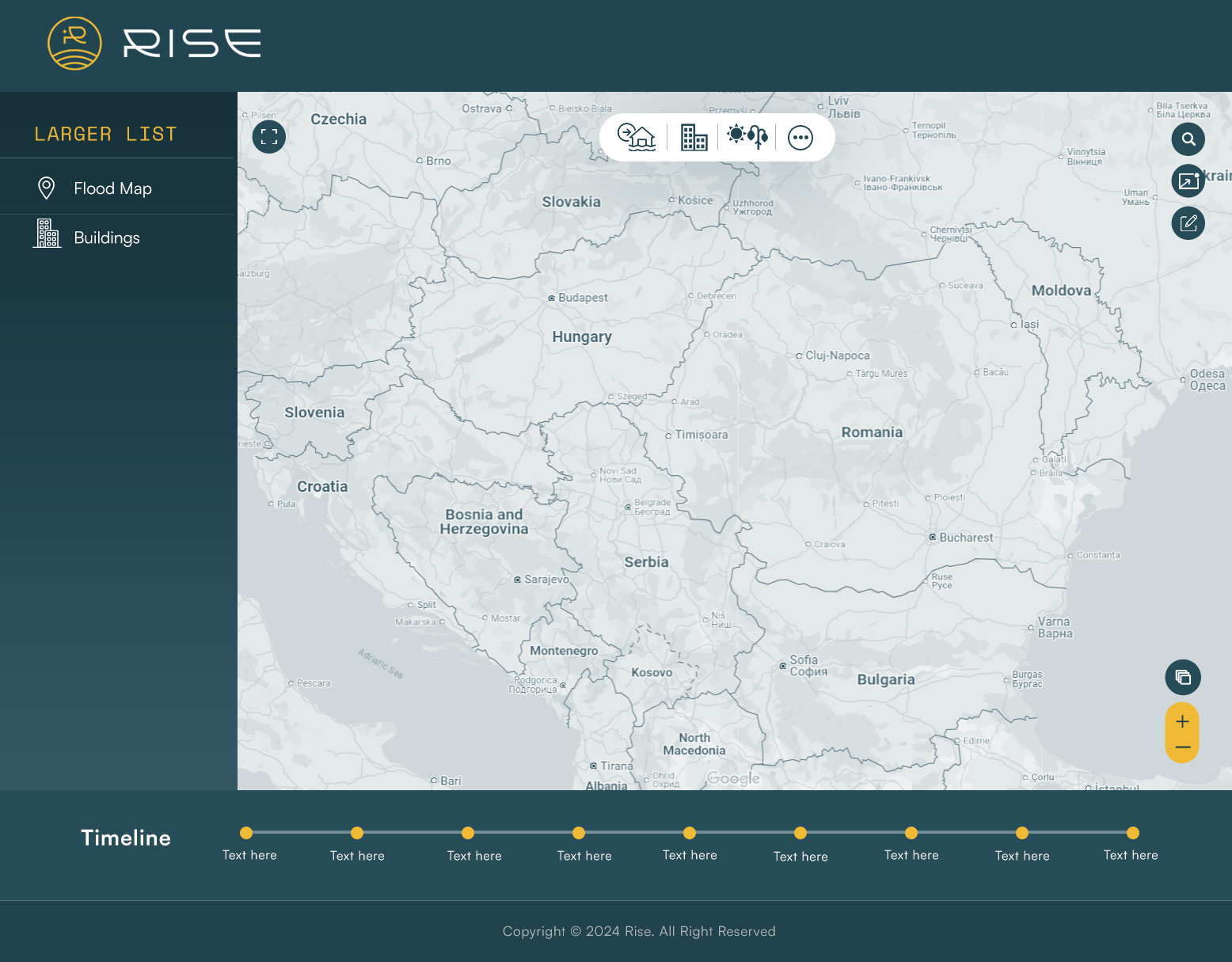1232x962 pixels.
Task: Click the edit pencil icon
Action: pos(1188,223)
